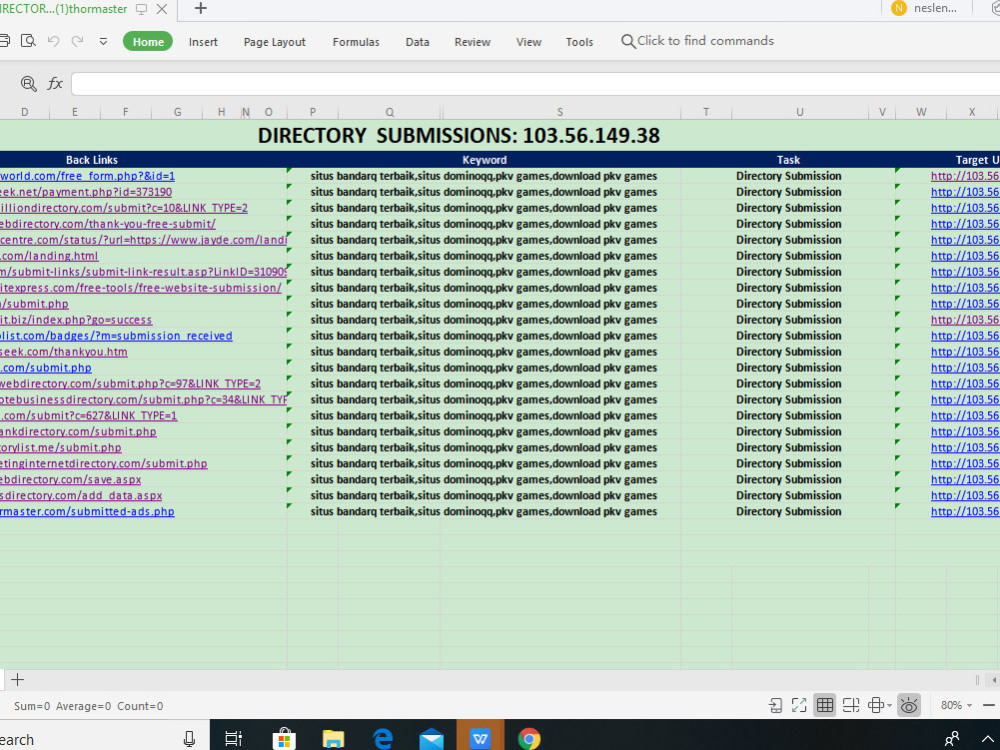Open the Formulas tab
1000x750 pixels.
(x=356, y=42)
